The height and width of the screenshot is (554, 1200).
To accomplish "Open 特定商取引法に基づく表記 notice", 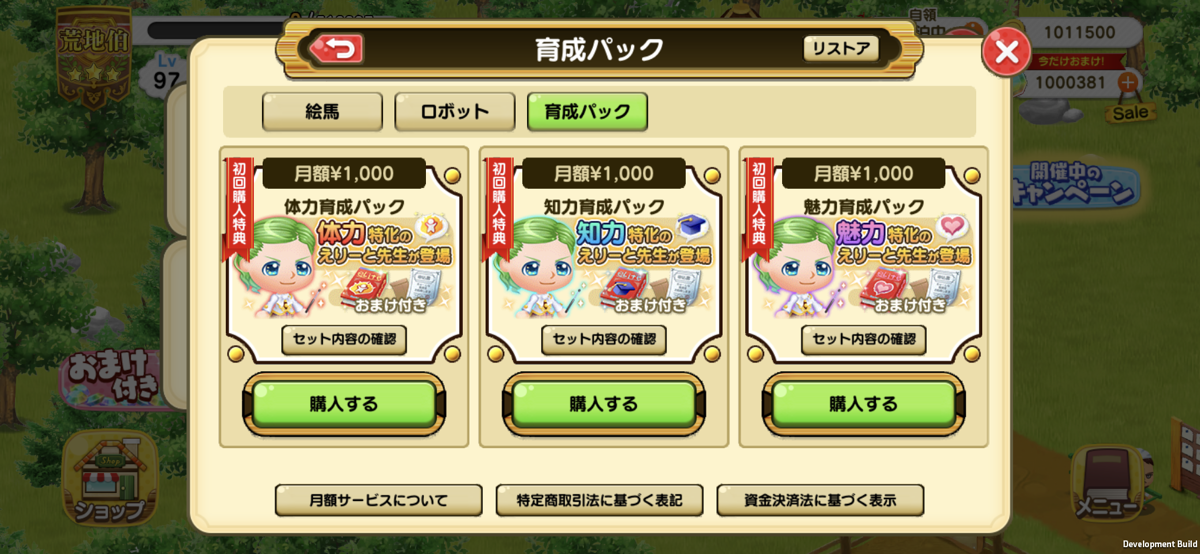I will click(x=599, y=500).
